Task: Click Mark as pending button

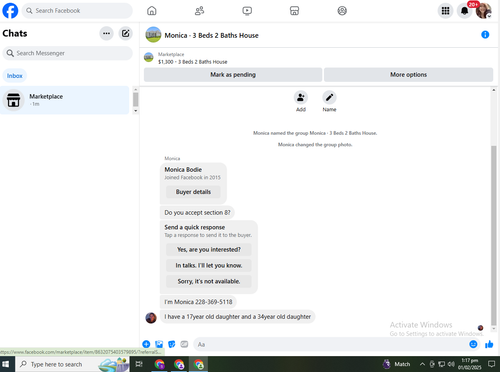Action: tap(233, 75)
